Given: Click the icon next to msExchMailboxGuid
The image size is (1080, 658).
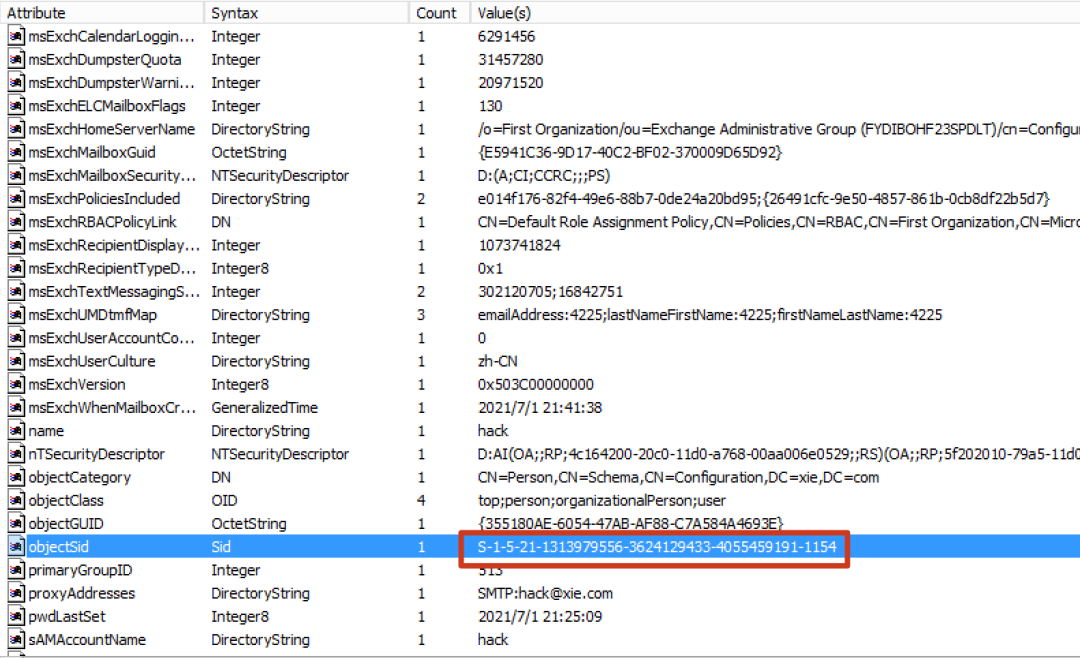Looking at the screenshot, I should click(x=16, y=152).
